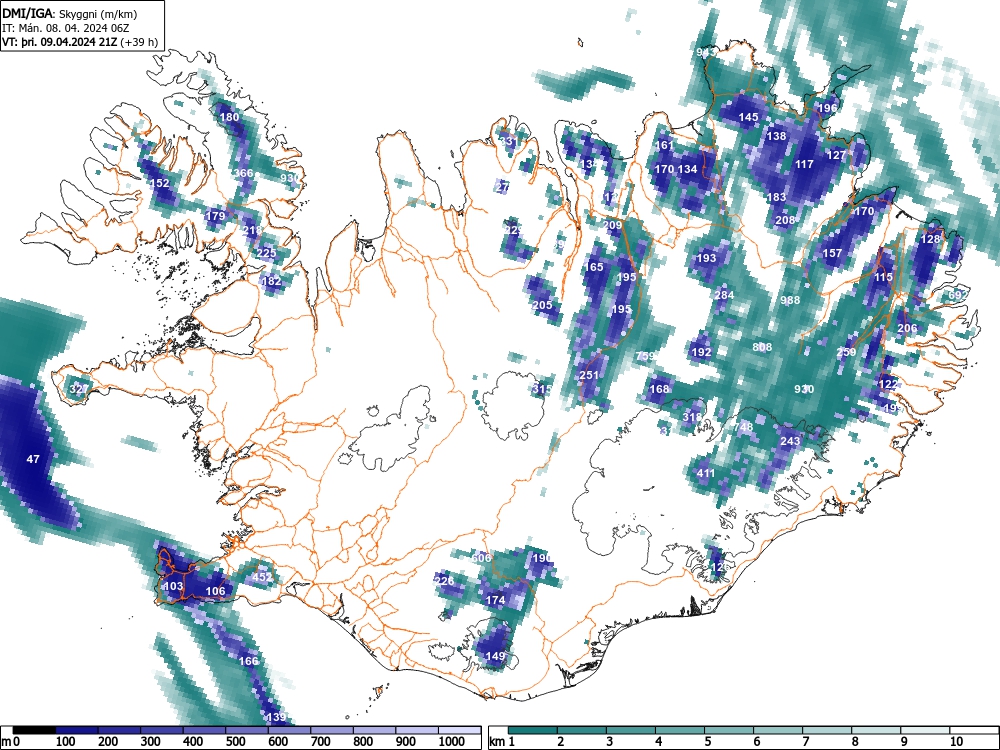Viewport: 1000px width, 750px height.
Task: Click the 'DMI/IGA: Skyggni (m/km)' title text
Action: 70,13
